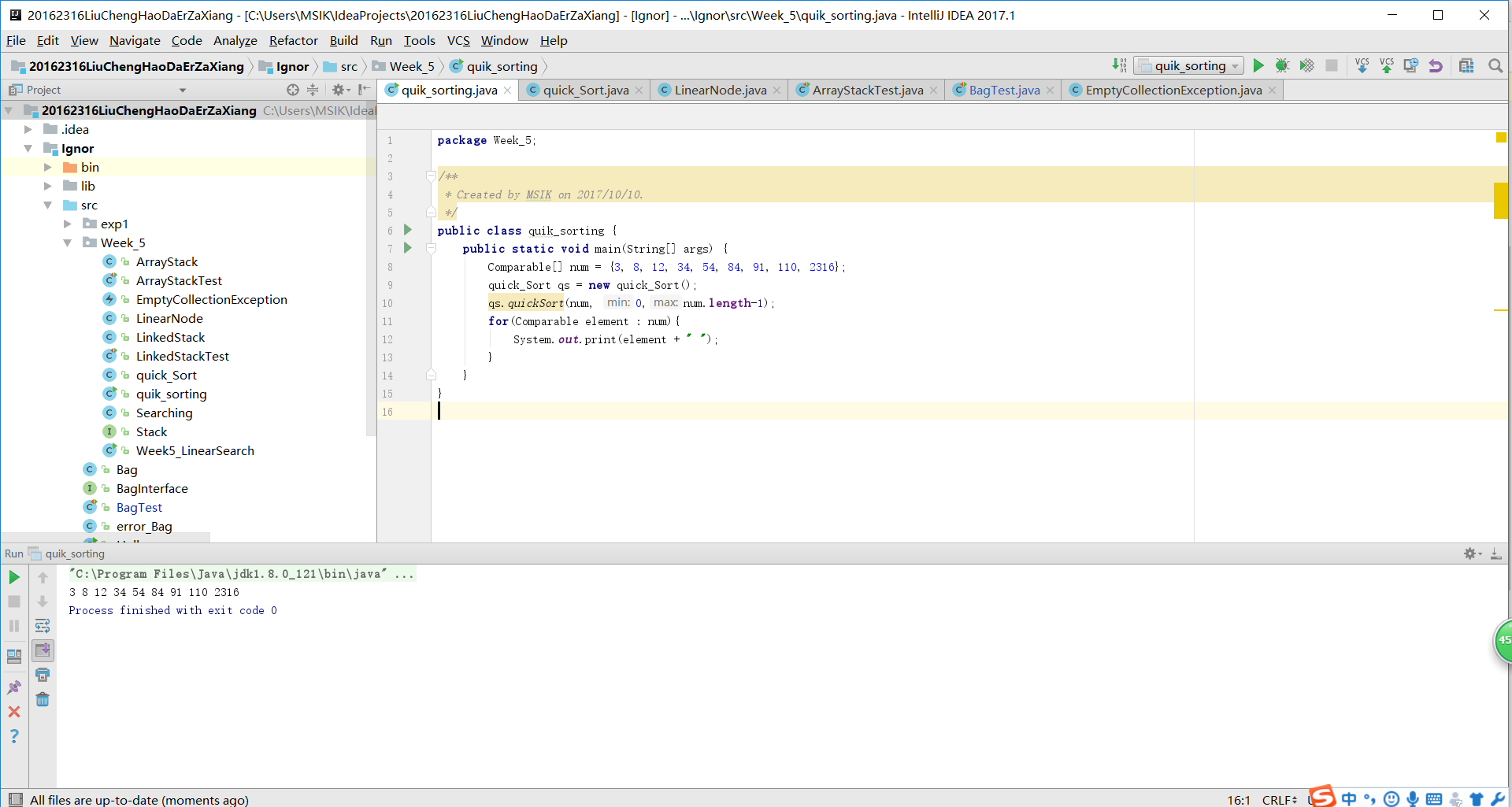Click the green 45 floating circle

pos(1503,641)
